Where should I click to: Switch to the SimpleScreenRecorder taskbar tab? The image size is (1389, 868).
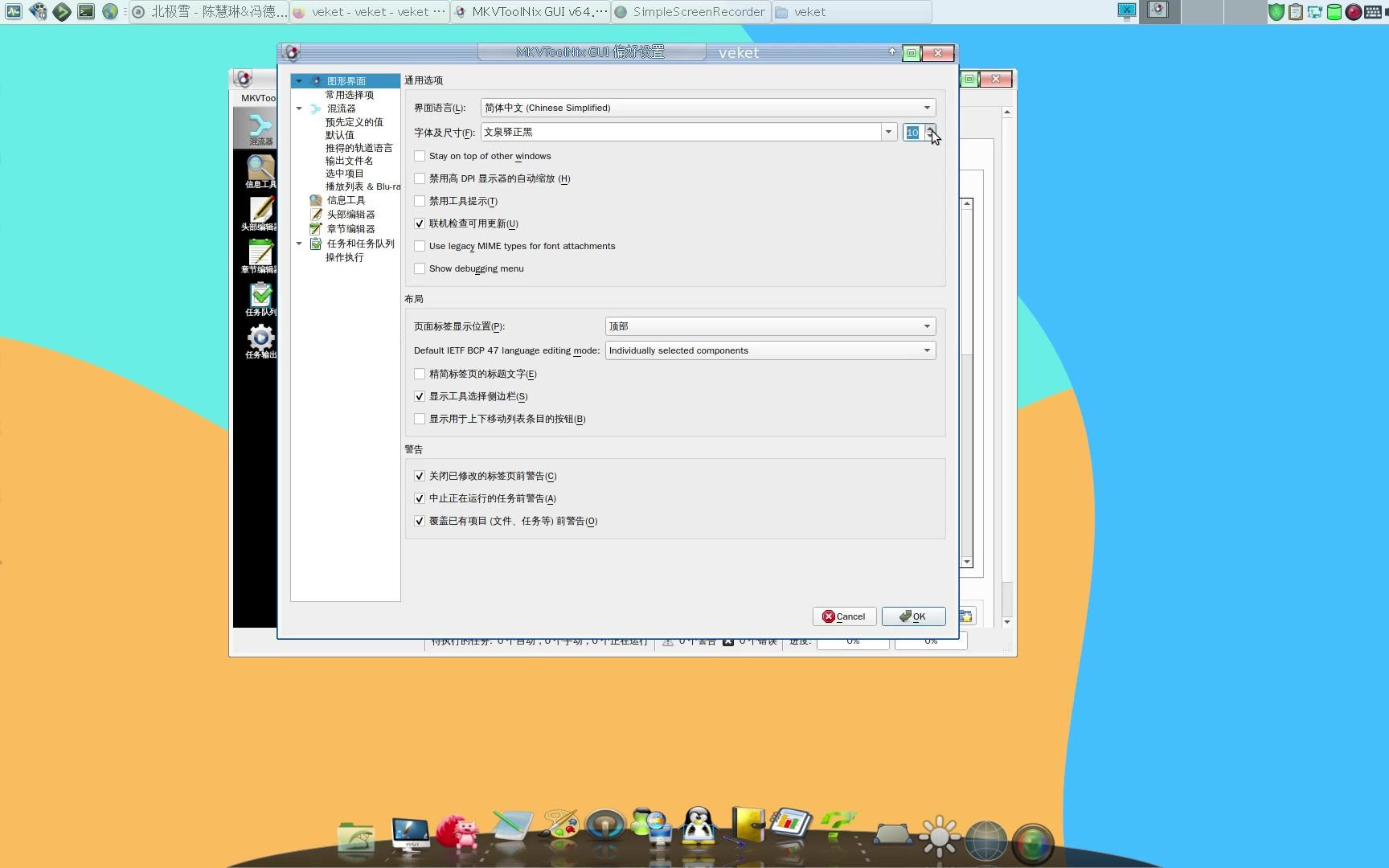pyautogui.click(x=690, y=11)
